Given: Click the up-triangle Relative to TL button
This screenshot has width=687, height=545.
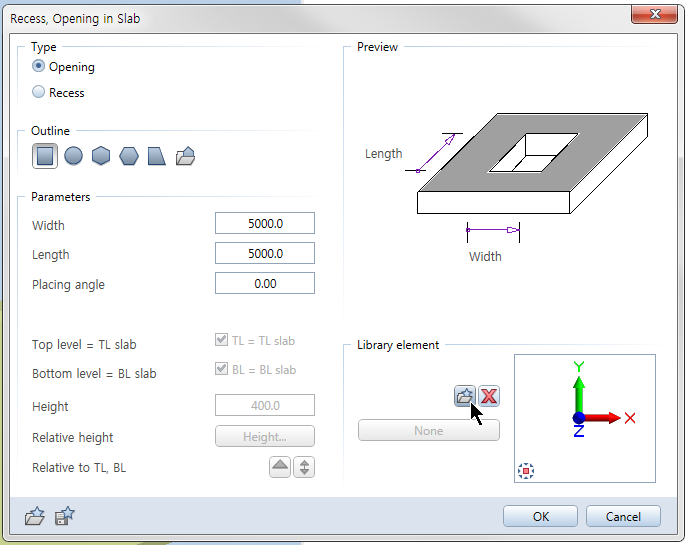Looking at the screenshot, I should tap(280, 467).
